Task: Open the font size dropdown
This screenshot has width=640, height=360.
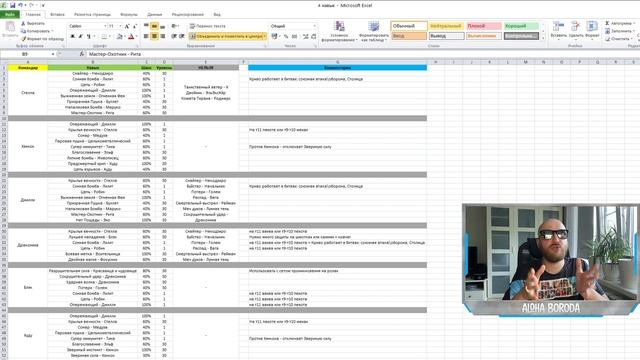Action: (x=120, y=26)
